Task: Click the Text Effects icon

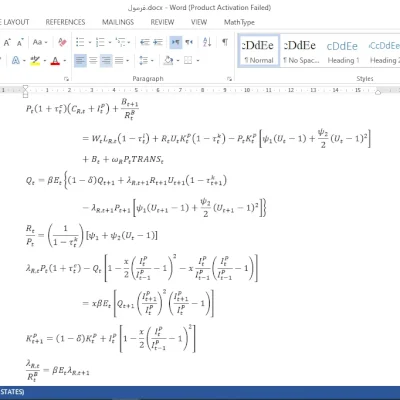Action: point(16,61)
